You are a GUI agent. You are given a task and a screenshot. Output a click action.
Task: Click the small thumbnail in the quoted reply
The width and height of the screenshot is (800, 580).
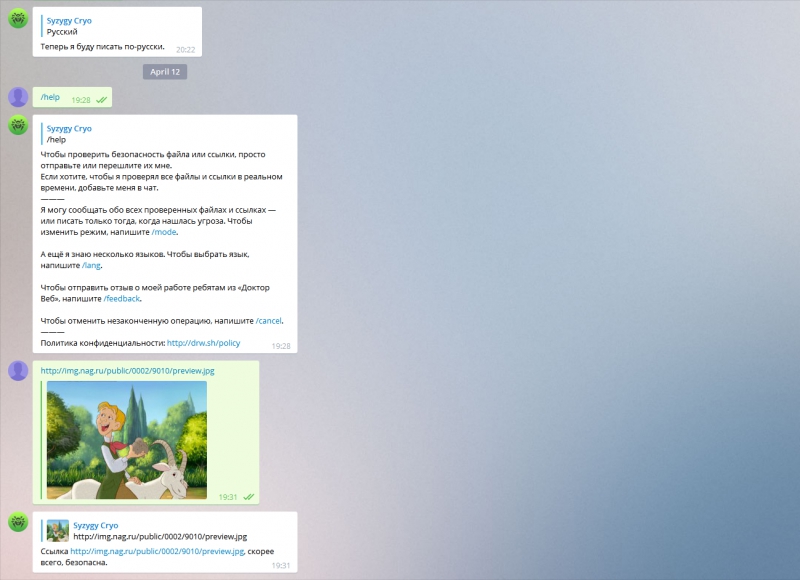pos(58,531)
